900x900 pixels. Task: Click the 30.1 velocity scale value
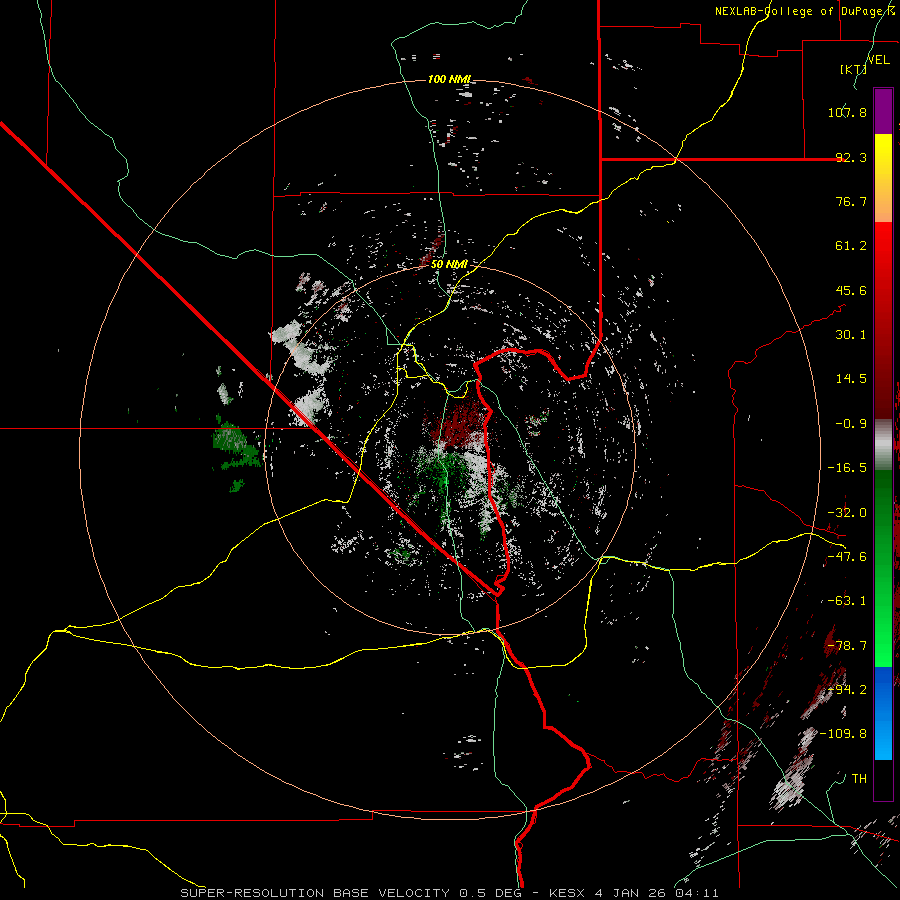851,335
